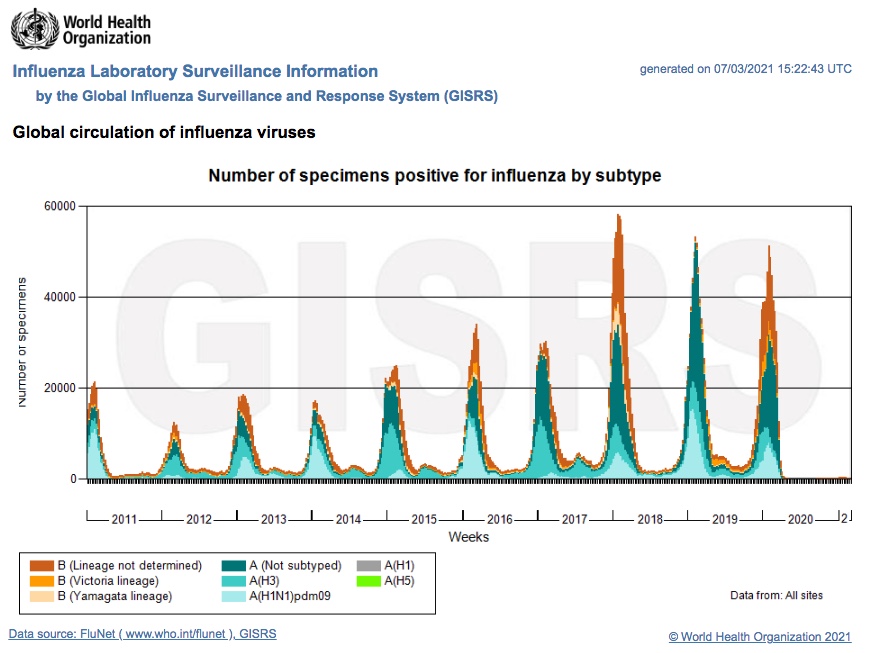The width and height of the screenshot is (883, 653).
Task: Click the Influenza Laboratory Surveillance Information heading
Action: point(195,72)
